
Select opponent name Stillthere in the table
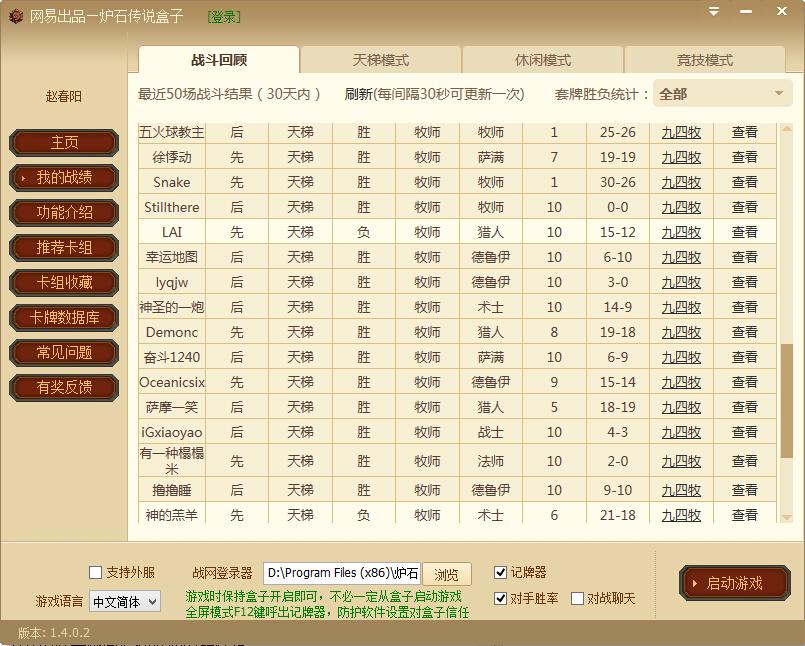tap(171, 207)
